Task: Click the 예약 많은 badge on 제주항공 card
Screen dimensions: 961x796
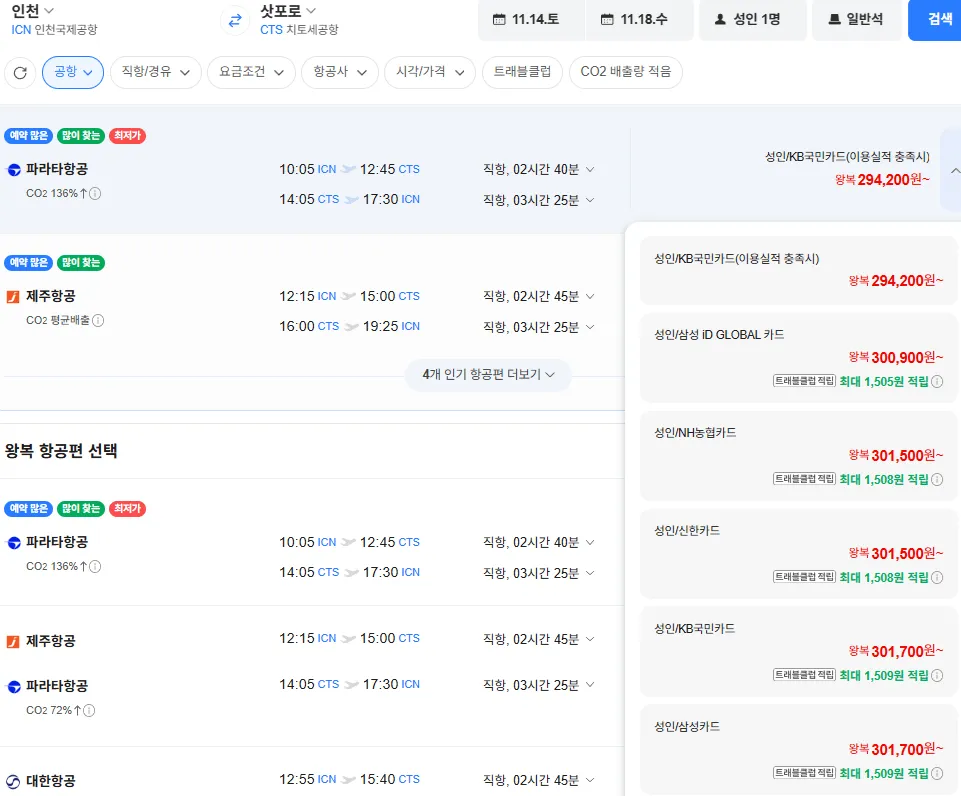Action: [x=29, y=263]
